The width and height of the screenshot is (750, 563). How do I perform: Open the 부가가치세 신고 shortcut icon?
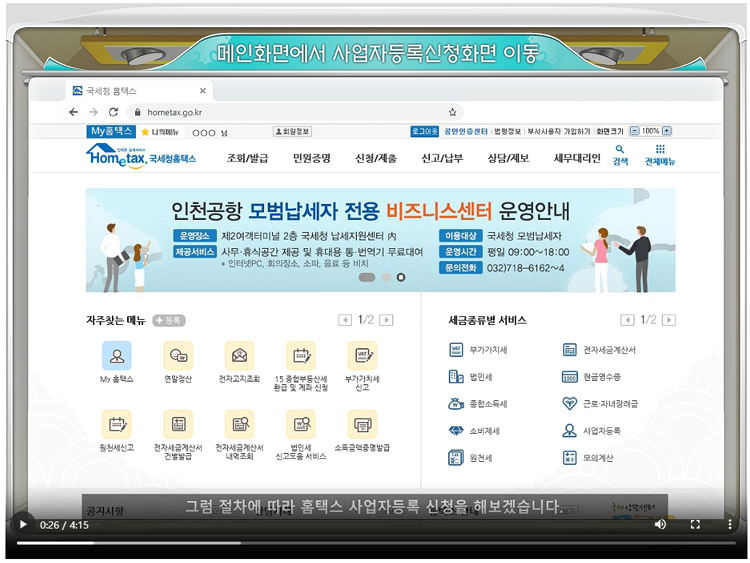coord(362,355)
